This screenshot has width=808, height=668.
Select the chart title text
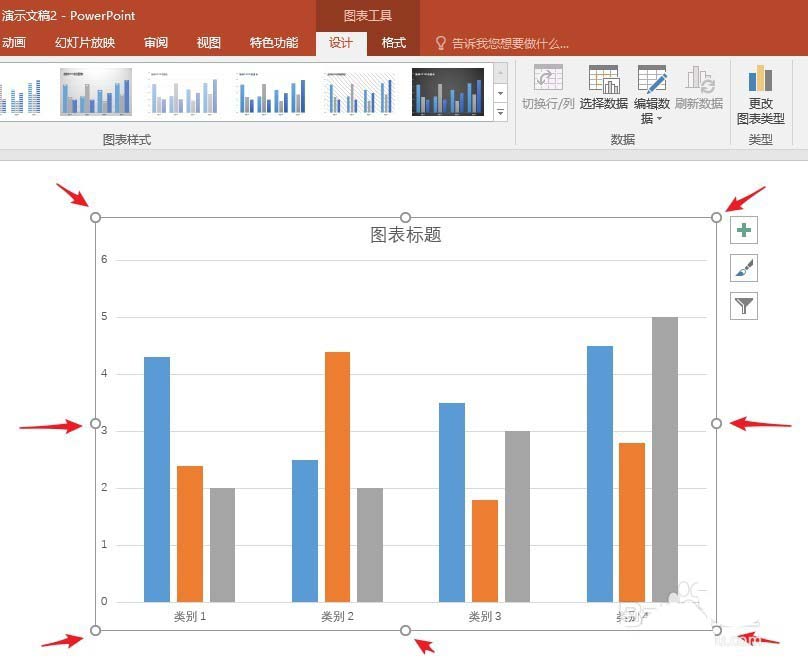click(406, 235)
